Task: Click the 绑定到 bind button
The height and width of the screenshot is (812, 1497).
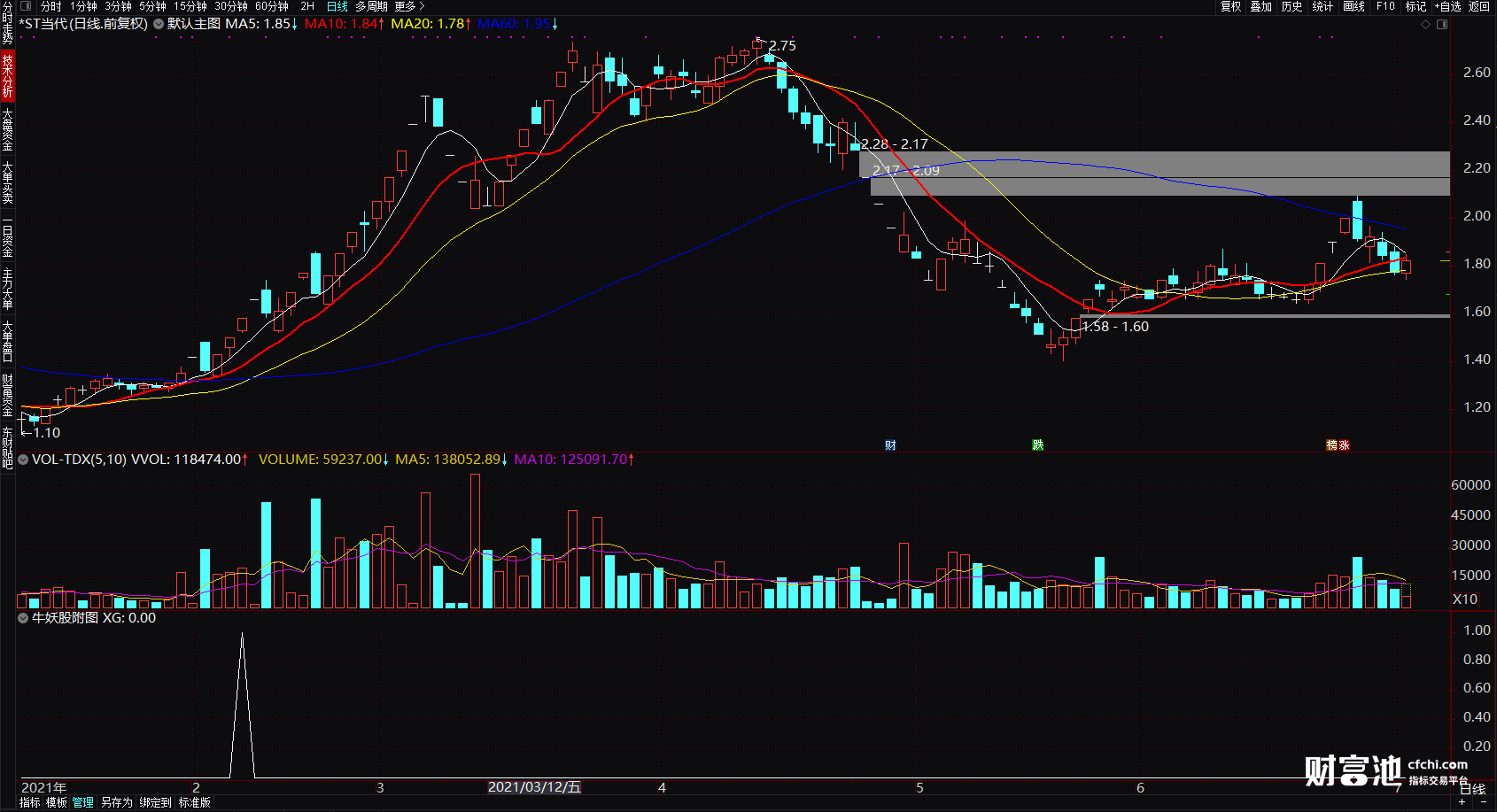Action: (155, 802)
